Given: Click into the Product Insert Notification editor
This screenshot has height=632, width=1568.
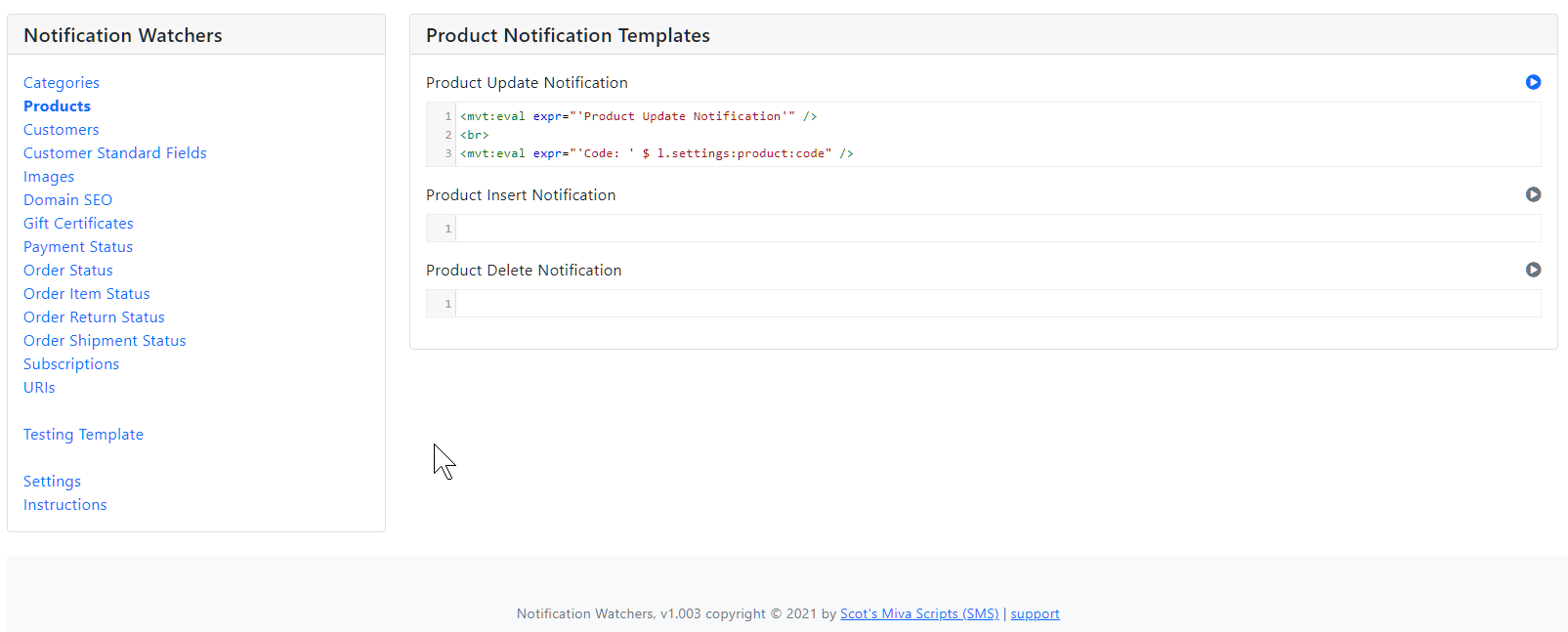Looking at the screenshot, I should point(996,229).
